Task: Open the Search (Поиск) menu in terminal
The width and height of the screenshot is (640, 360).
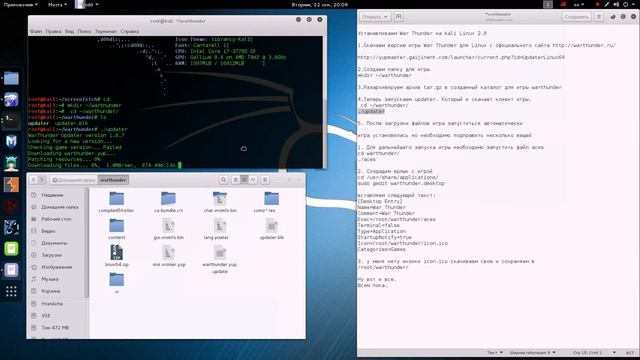Action: [x=84, y=31]
